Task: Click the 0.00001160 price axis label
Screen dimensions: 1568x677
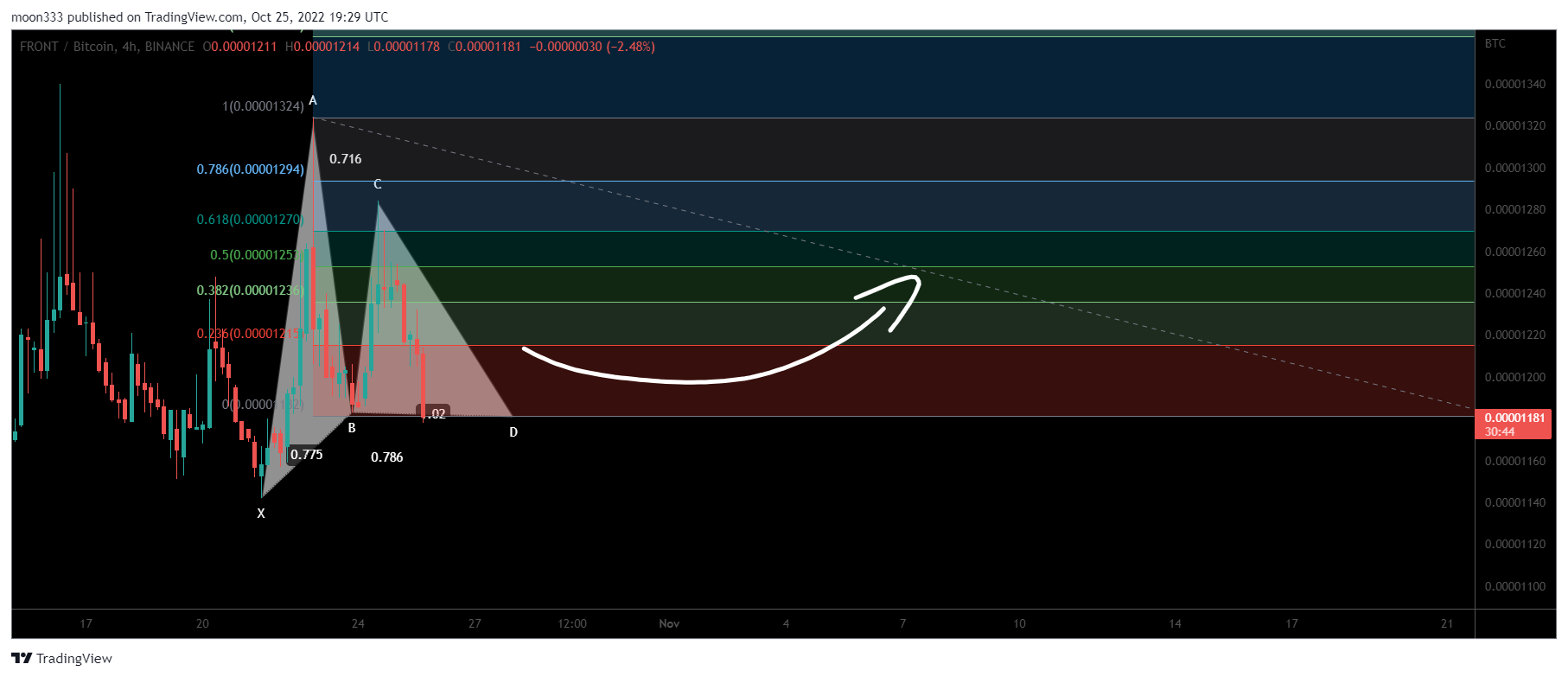Action: click(x=1515, y=461)
